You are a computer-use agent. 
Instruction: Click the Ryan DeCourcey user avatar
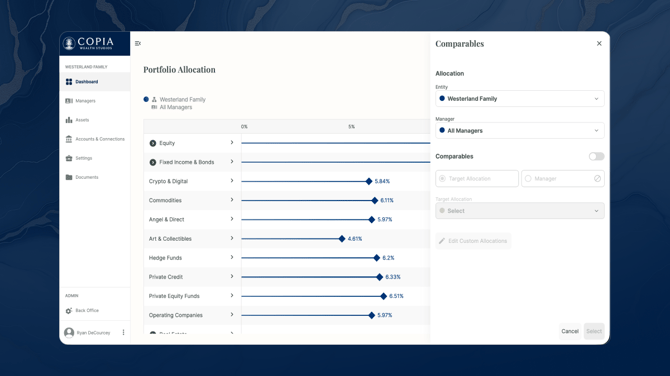[x=69, y=332]
